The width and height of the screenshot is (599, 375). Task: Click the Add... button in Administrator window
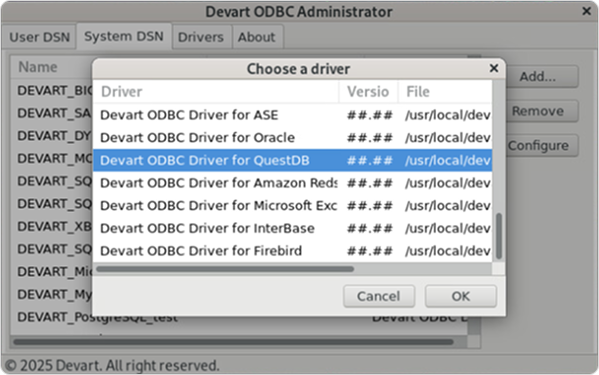(542, 77)
